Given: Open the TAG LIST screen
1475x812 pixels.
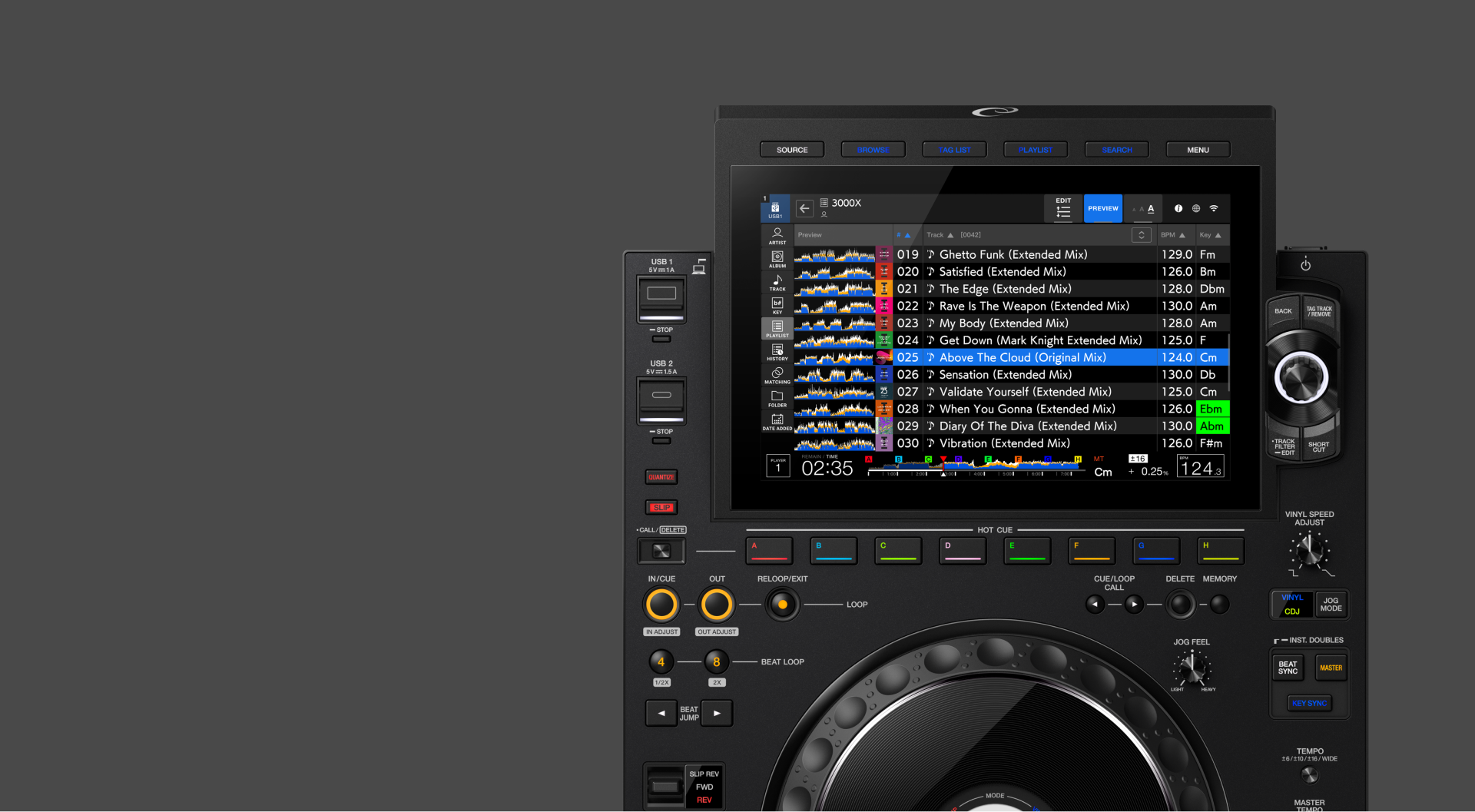Looking at the screenshot, I should 954,150.
